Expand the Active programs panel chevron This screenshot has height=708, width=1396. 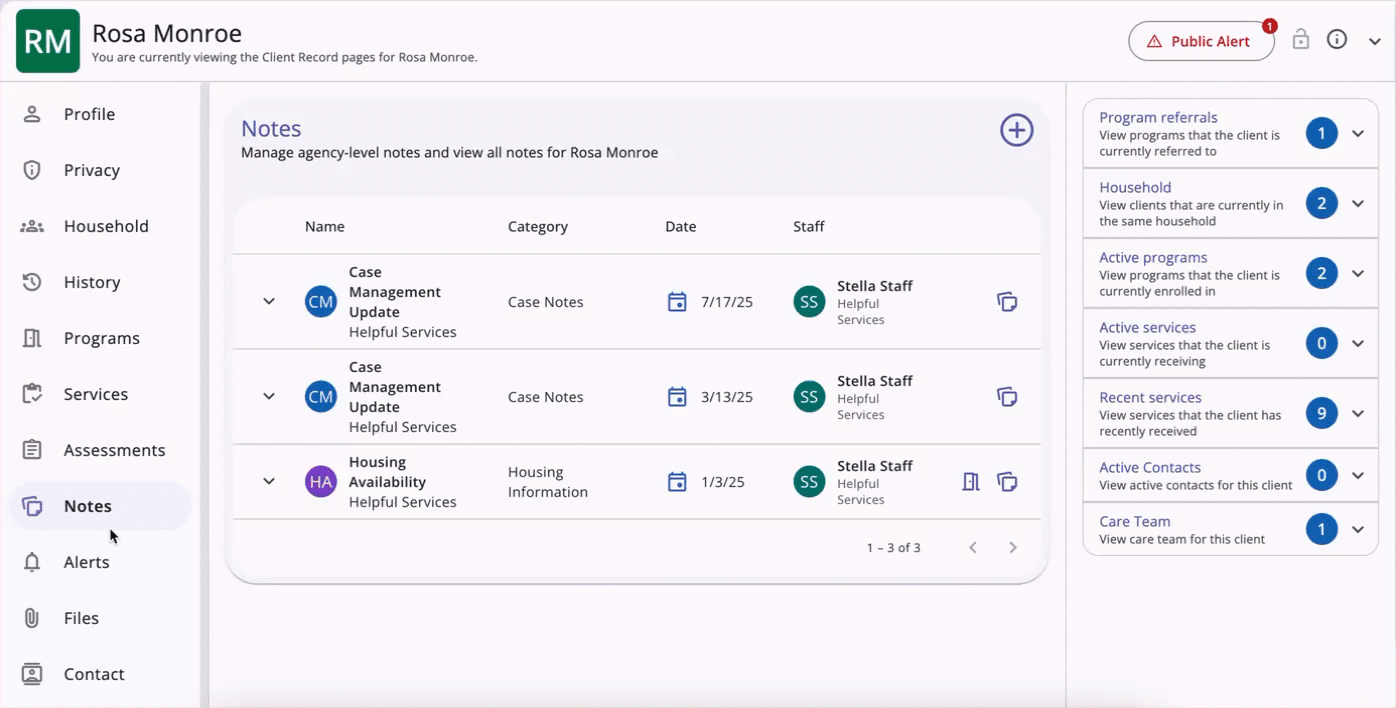click(x=1358, y=273)
